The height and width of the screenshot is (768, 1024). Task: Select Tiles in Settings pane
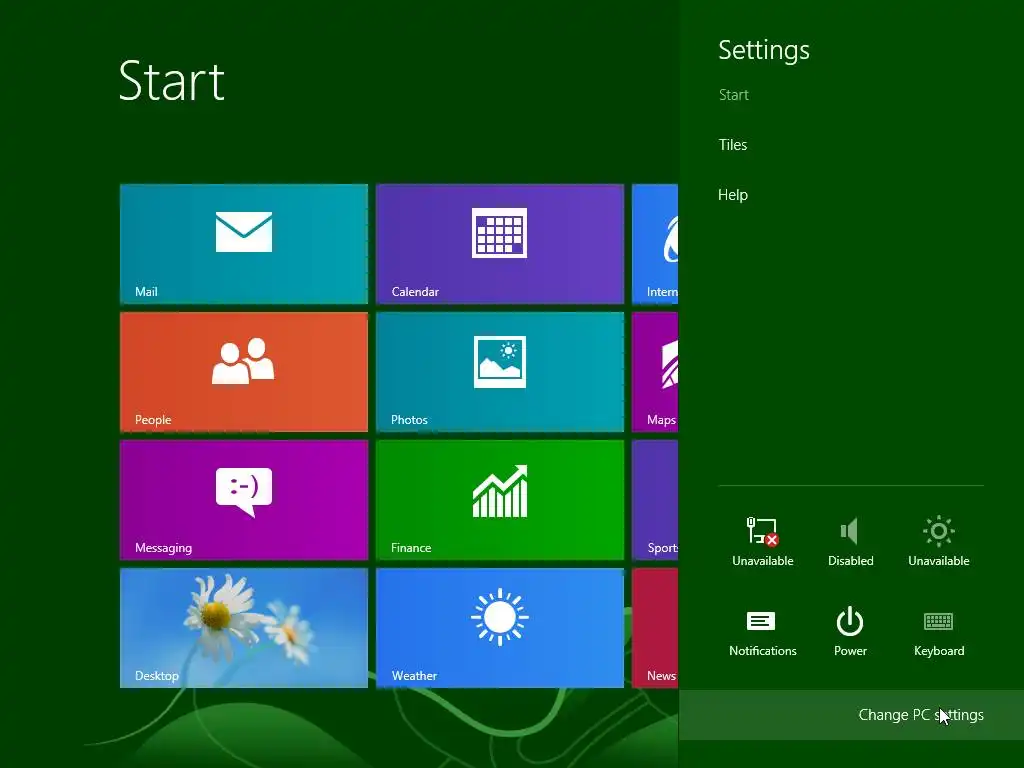[x=733, y=145]
